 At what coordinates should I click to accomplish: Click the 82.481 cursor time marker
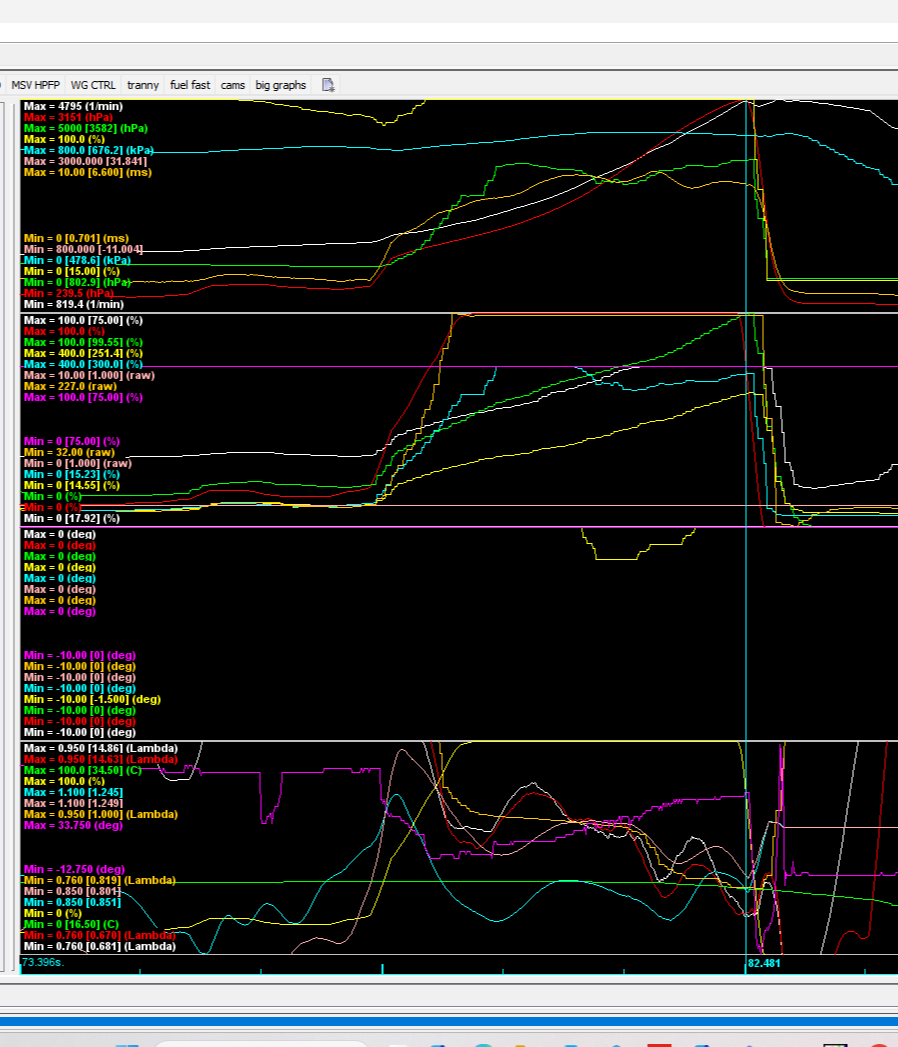click(764, 963)
